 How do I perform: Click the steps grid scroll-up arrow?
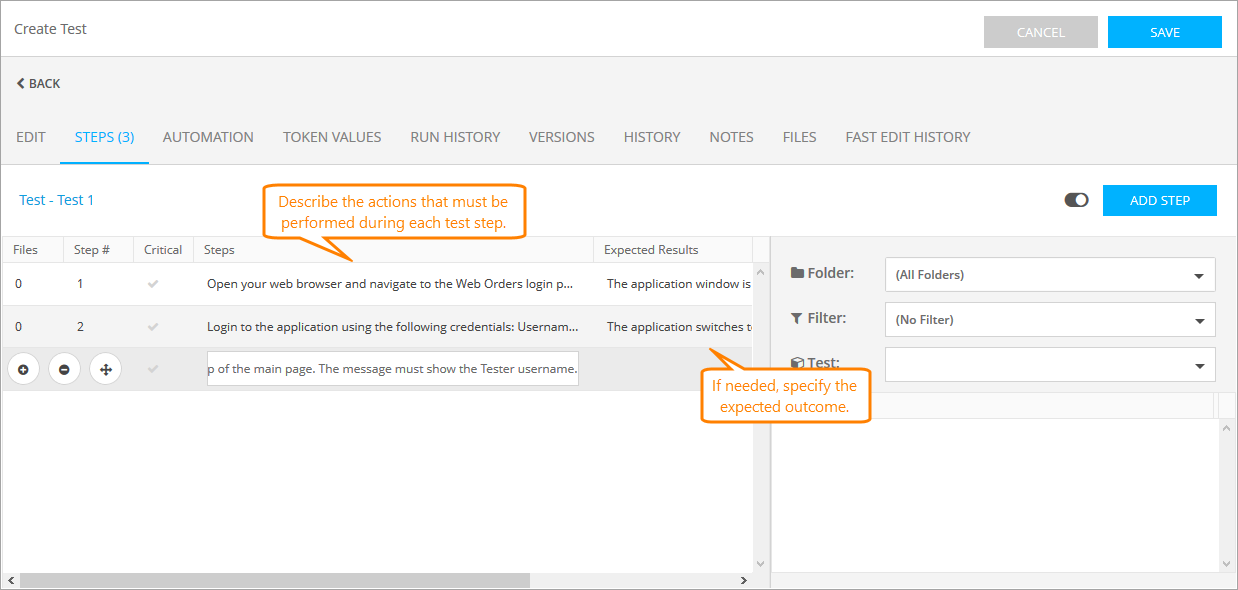click(x=760, y=272)
